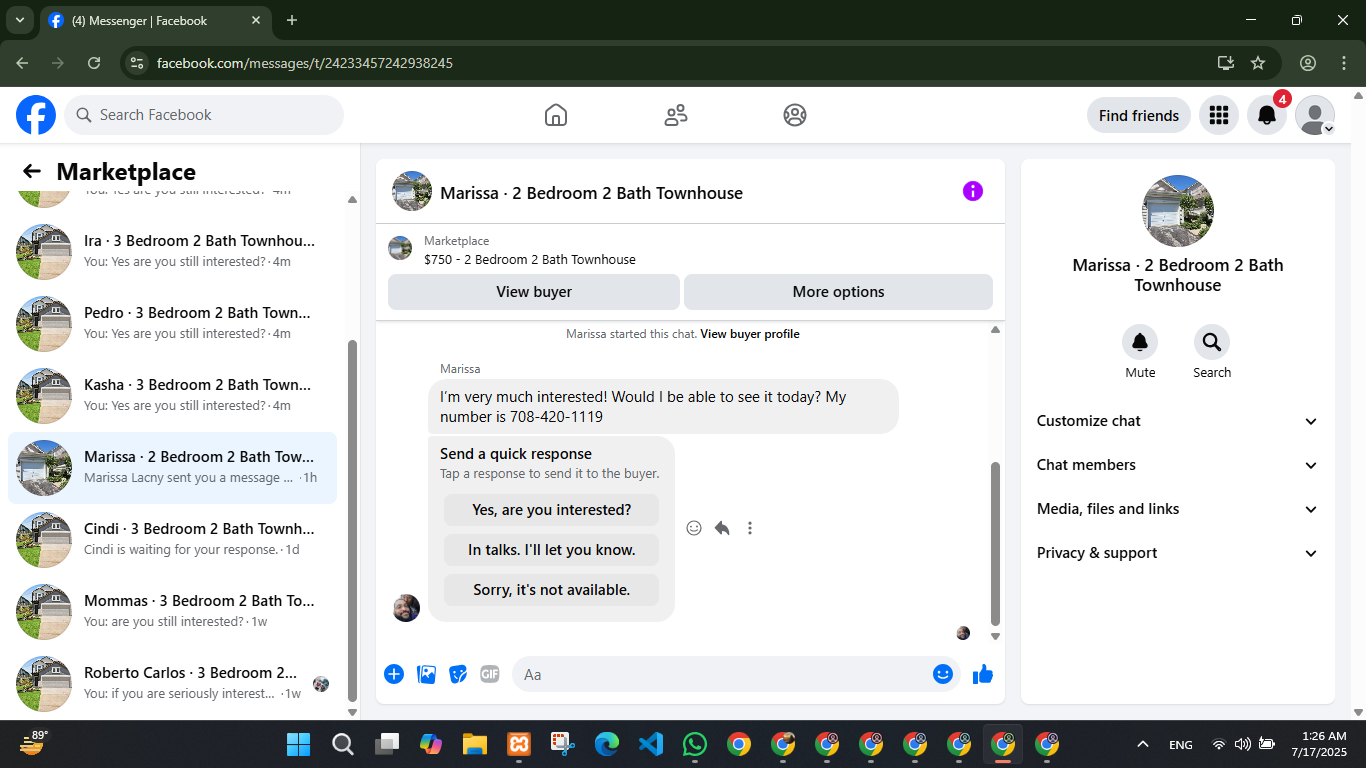Open the Kasha 3 Bedroom conversation
The width and height of the screenshot is (1366, 768).
(x=172, y=396)
